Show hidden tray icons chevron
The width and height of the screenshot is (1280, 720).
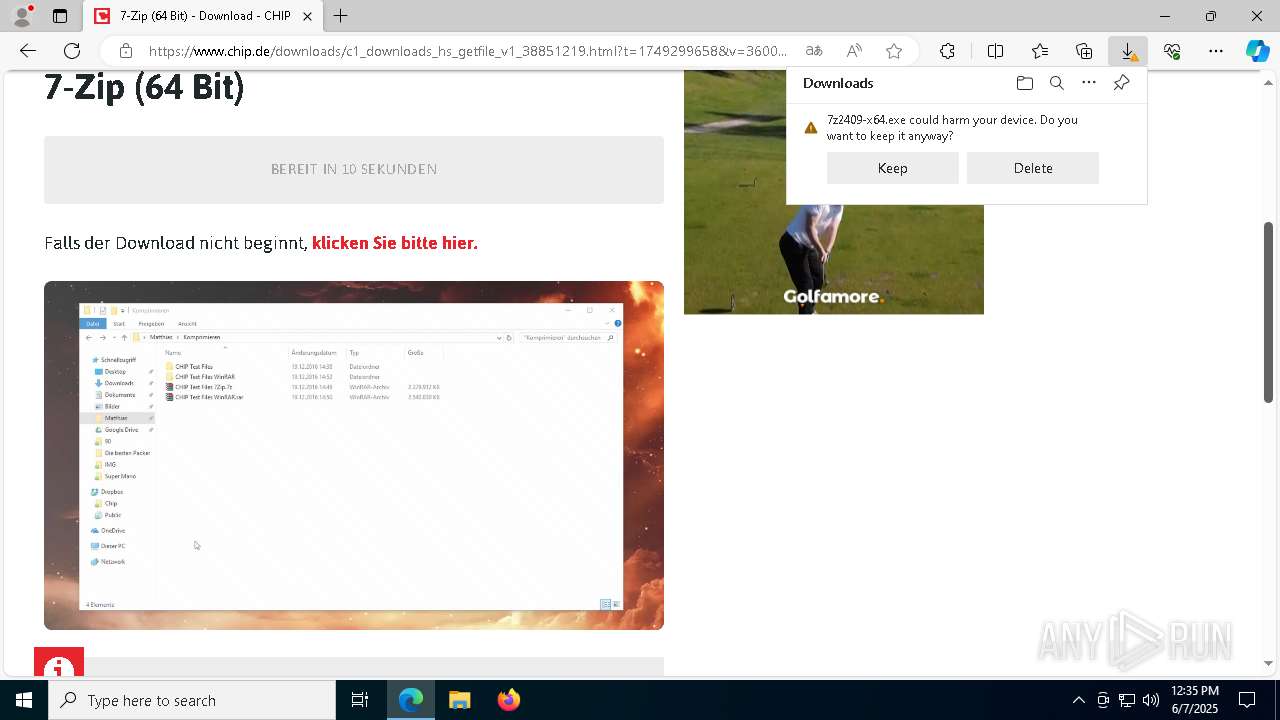pyautogui.click(x=1078, y=700)
